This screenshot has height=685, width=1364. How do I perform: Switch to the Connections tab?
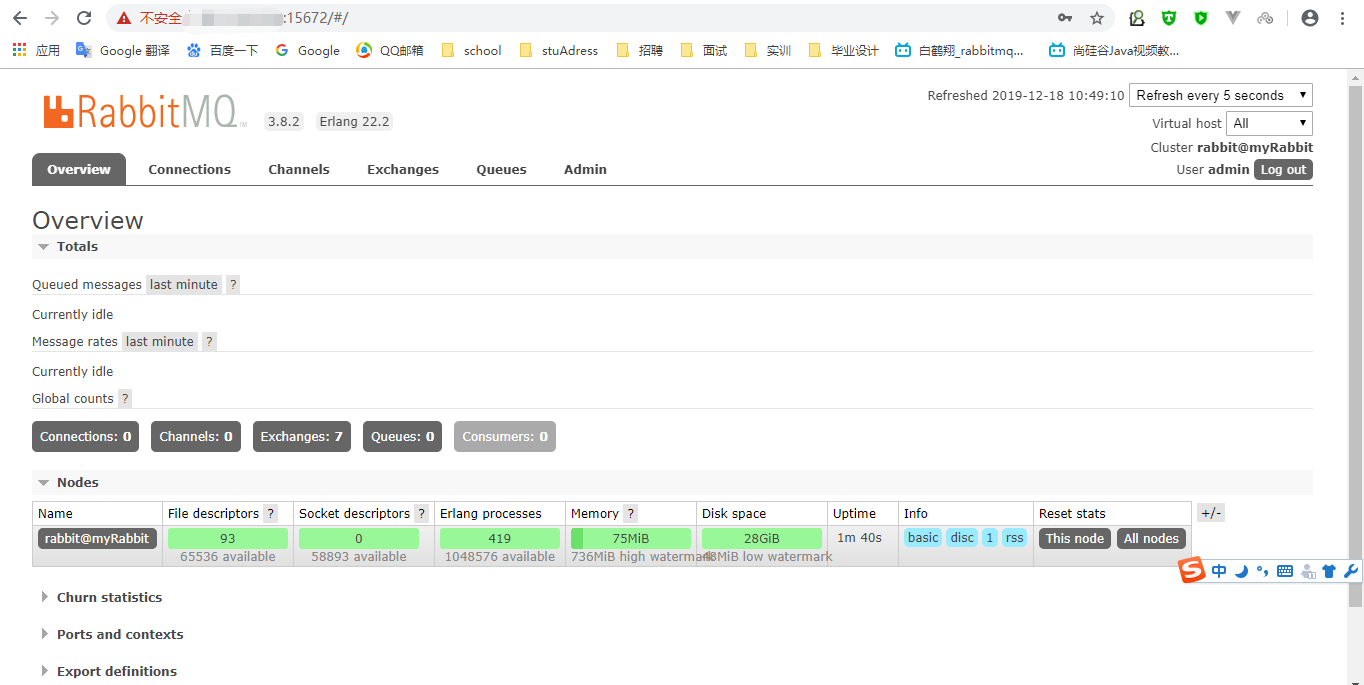(x=190, y=169)
